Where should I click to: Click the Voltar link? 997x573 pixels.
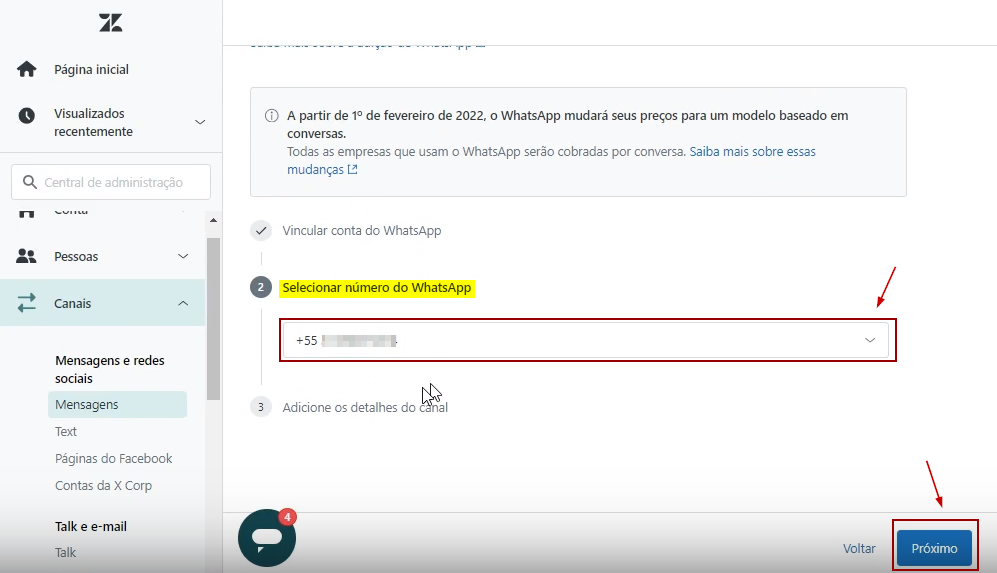coord(859,548)
